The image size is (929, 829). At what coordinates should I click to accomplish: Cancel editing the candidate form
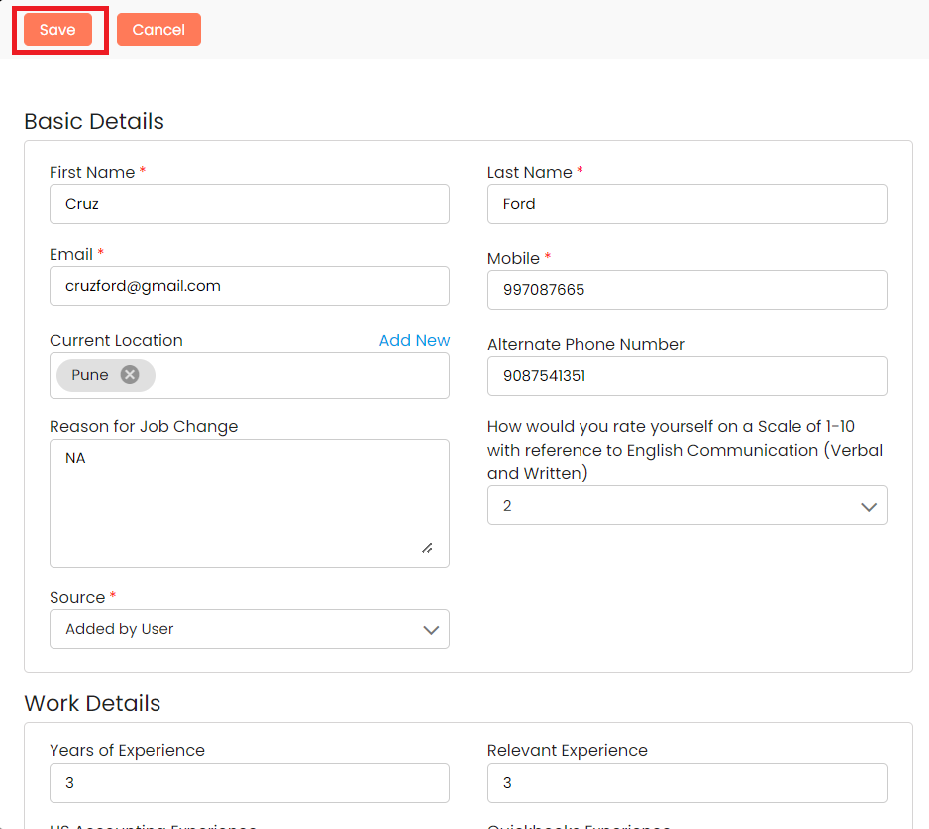coord(158,30)
